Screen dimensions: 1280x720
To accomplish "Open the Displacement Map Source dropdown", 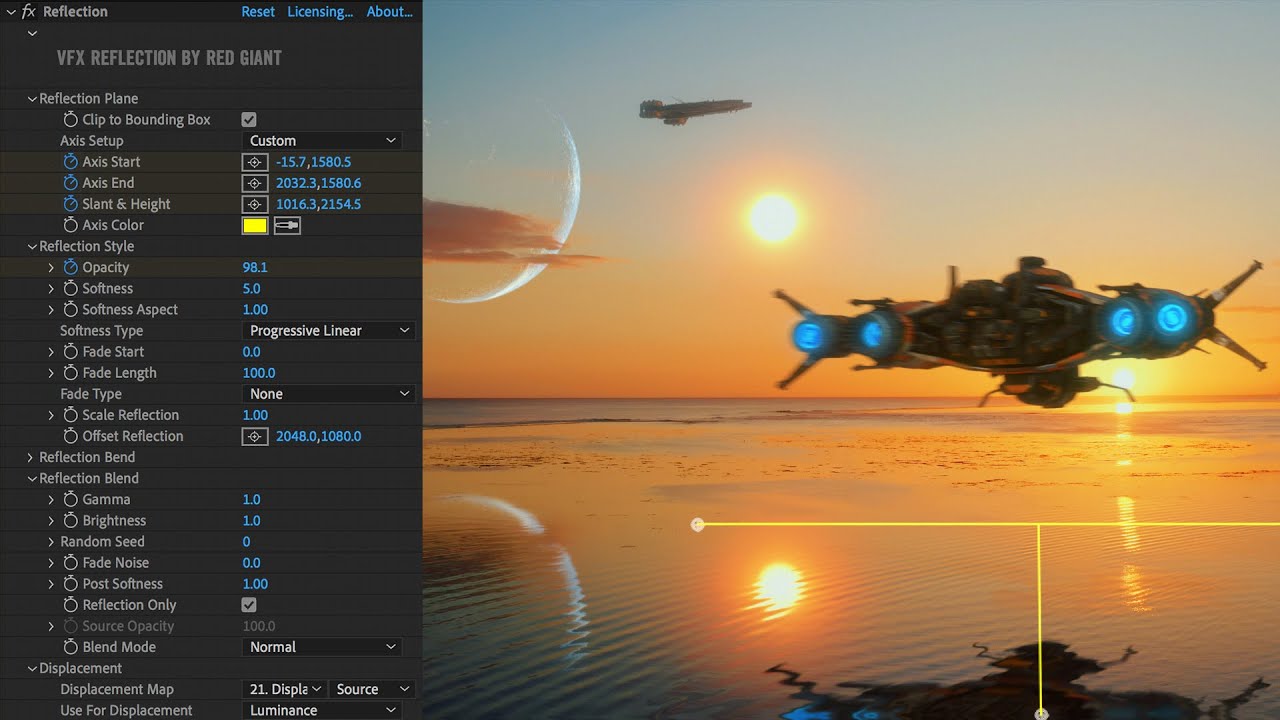I will click(x=371, y=689).
